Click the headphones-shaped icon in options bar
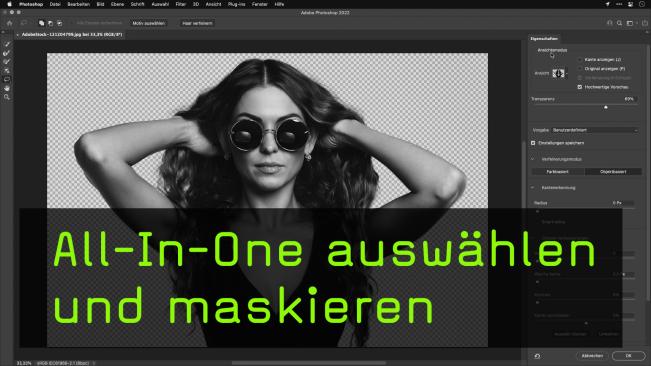This screenshot has width=651, height=366. 609,23
